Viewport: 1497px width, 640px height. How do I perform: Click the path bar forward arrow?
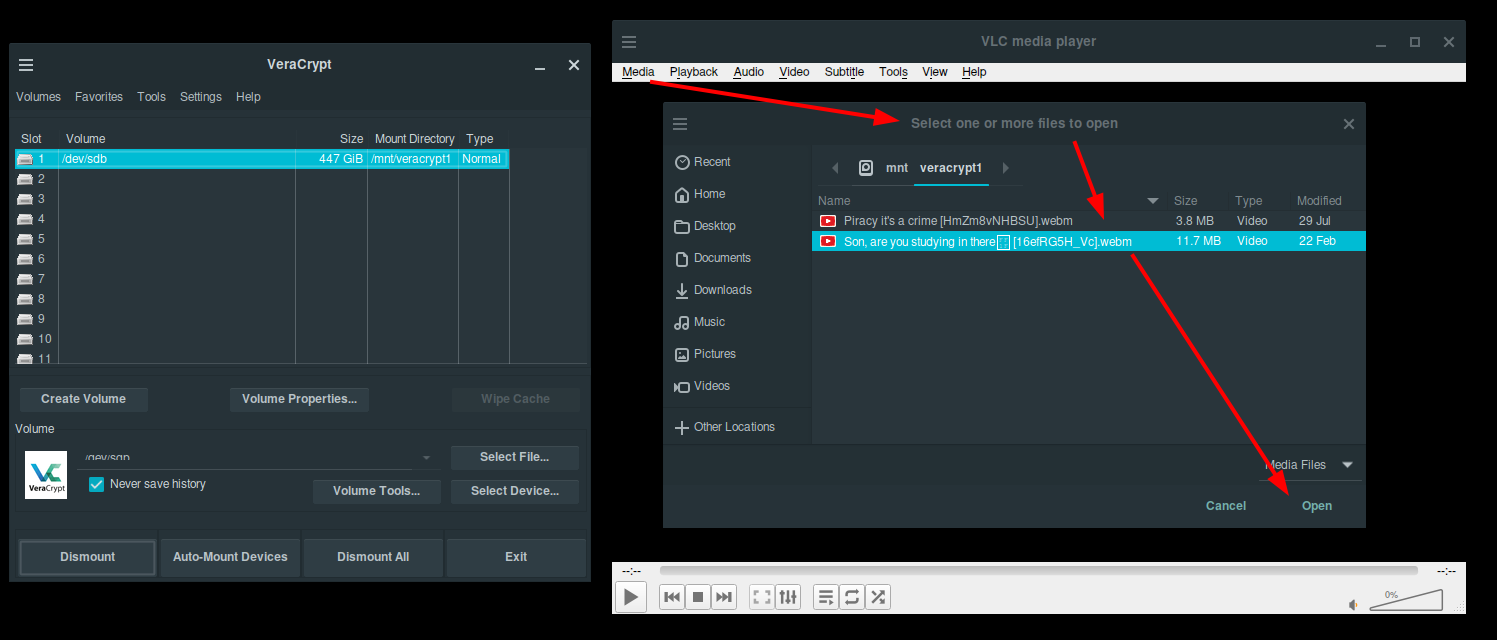pos(1006,168)
